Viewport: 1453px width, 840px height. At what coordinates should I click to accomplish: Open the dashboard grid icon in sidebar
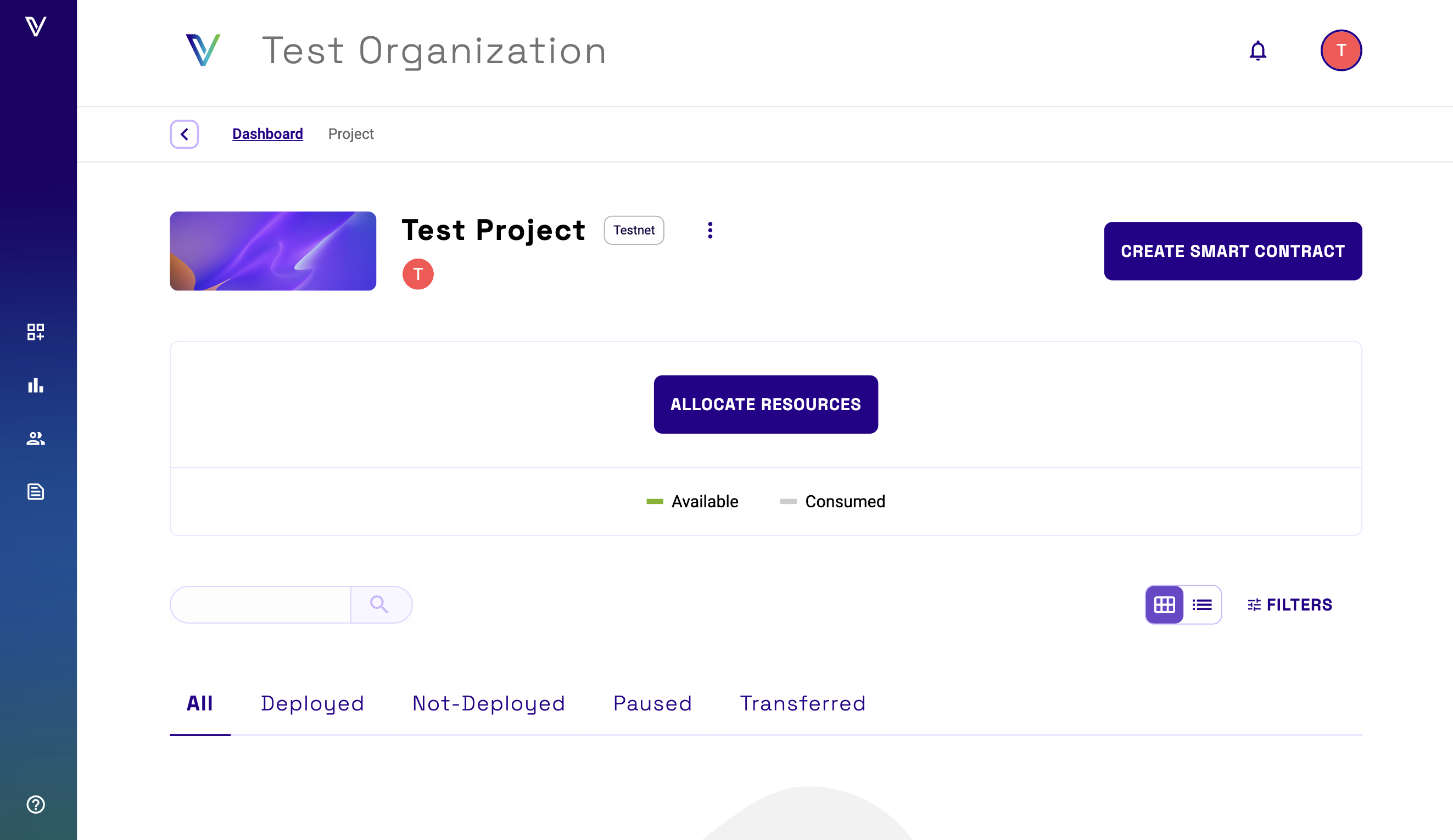click(36, 332)
